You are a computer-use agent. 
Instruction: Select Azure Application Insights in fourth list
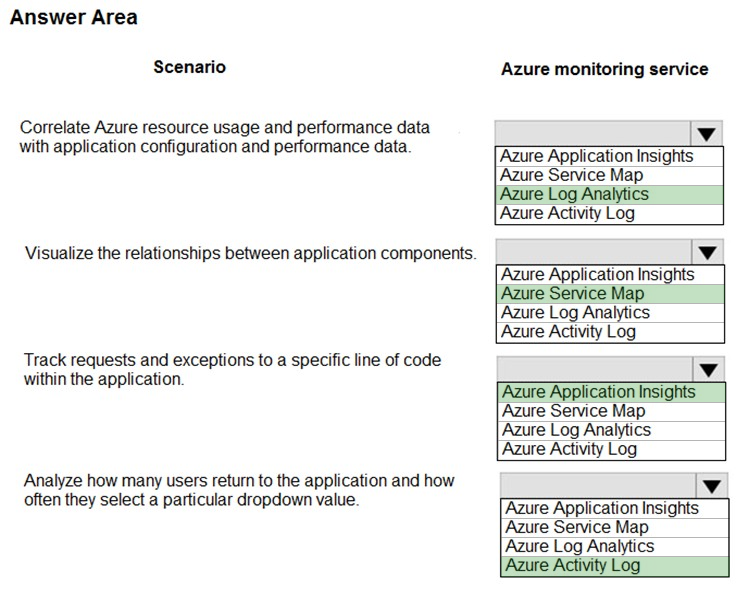pyautogui.click(x=615, y=509)
